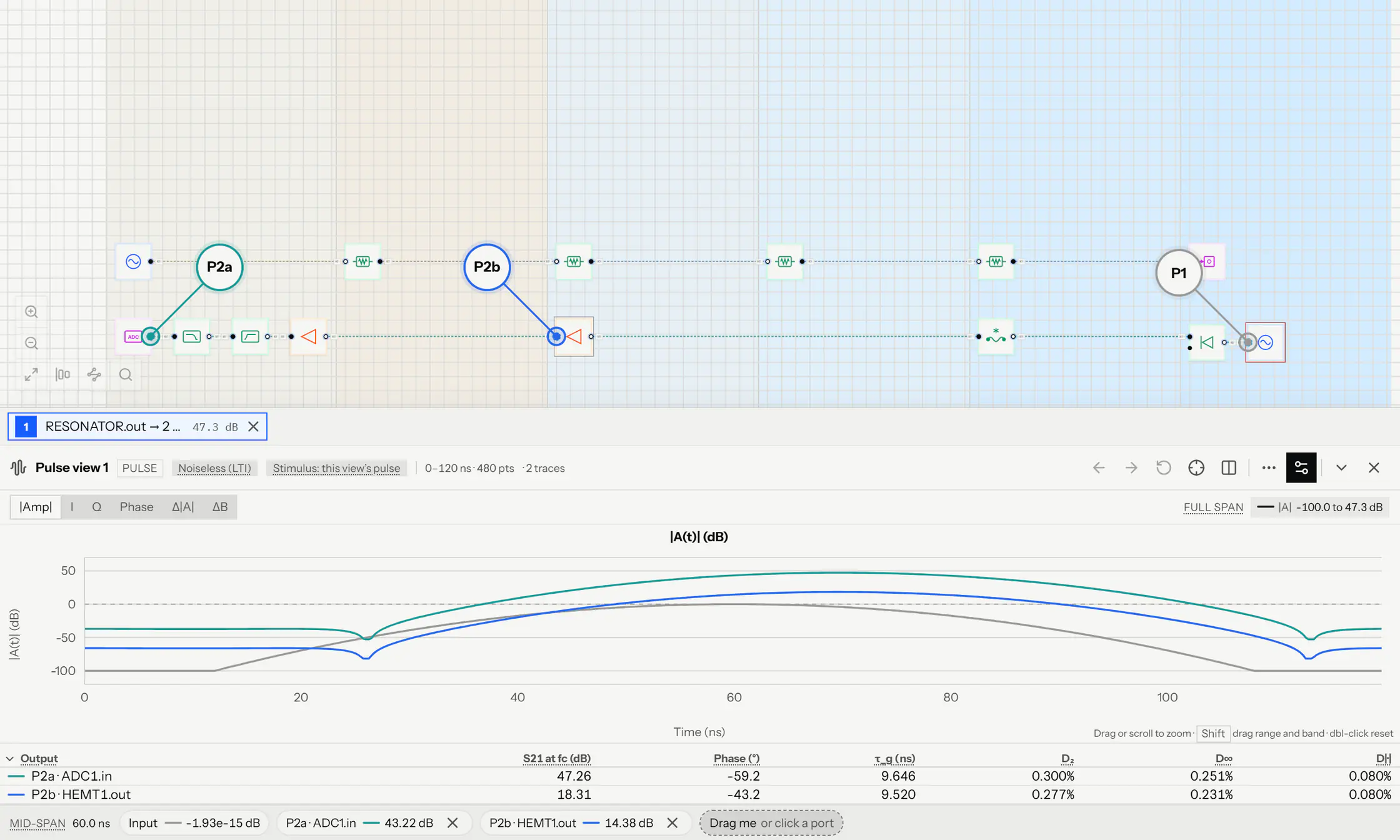Switch to the Q plot tab
1400x840 pixels.
96,507
